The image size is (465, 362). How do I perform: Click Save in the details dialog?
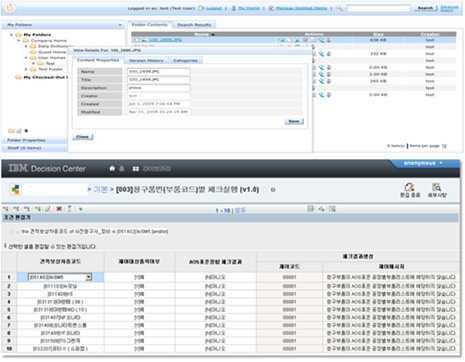294,121
